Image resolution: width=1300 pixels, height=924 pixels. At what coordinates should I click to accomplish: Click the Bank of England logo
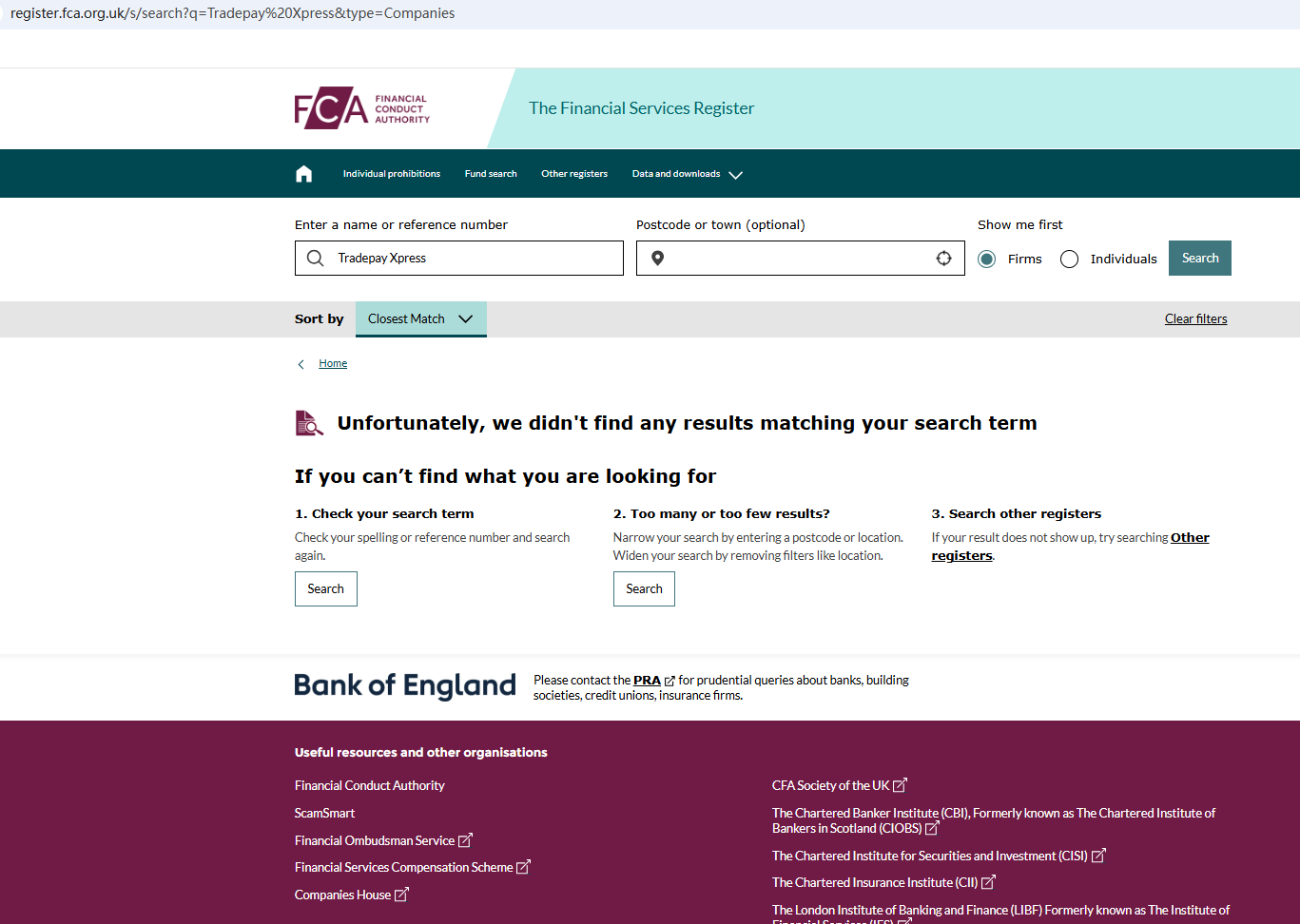click(405, 685)
